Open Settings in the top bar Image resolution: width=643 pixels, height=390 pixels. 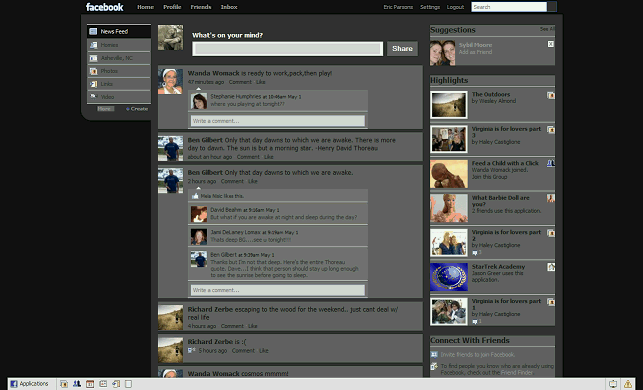[430, 7]
